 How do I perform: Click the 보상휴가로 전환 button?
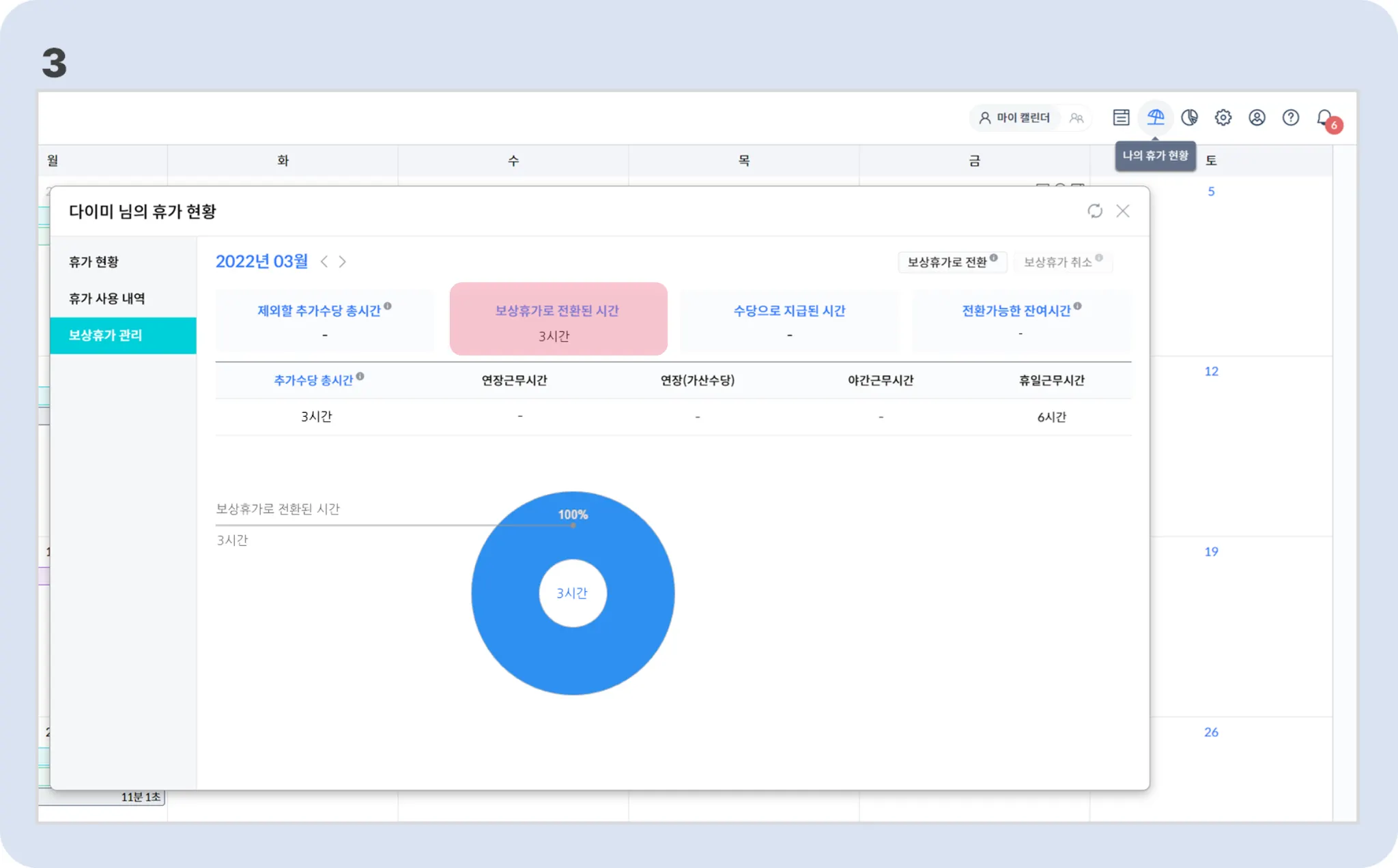(x=951, y=262)
